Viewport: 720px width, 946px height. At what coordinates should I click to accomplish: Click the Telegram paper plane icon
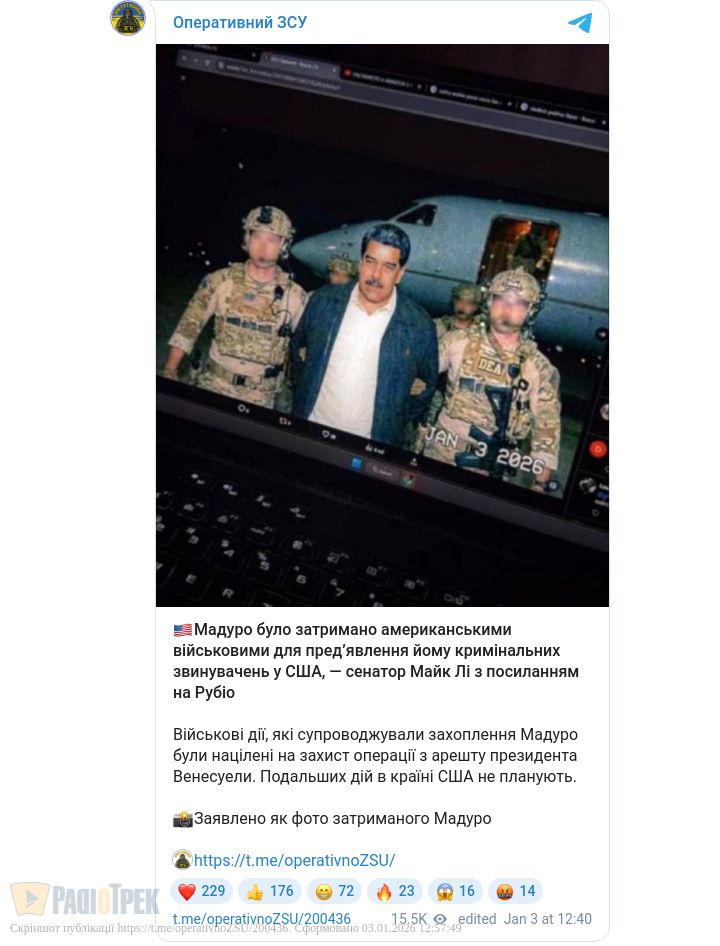click(580, 23)
